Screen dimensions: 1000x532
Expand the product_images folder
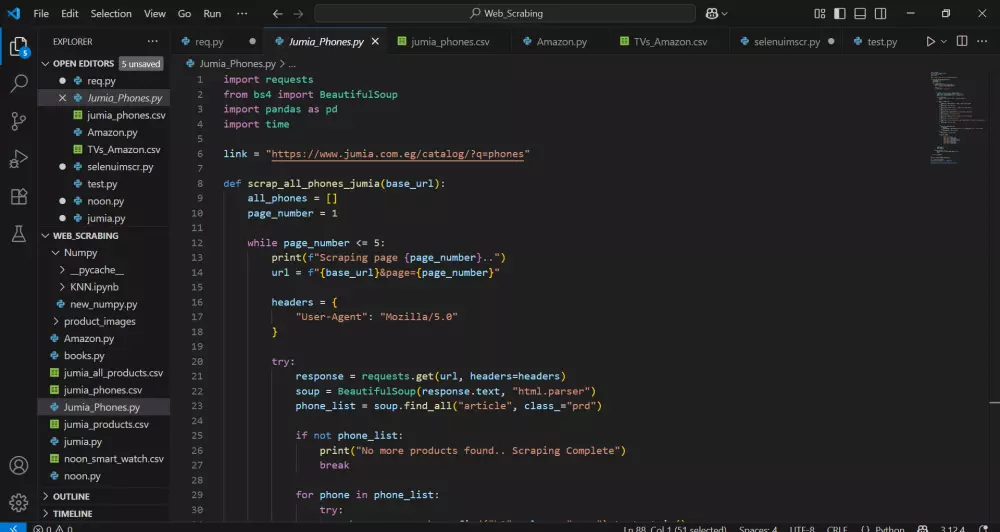99,322
